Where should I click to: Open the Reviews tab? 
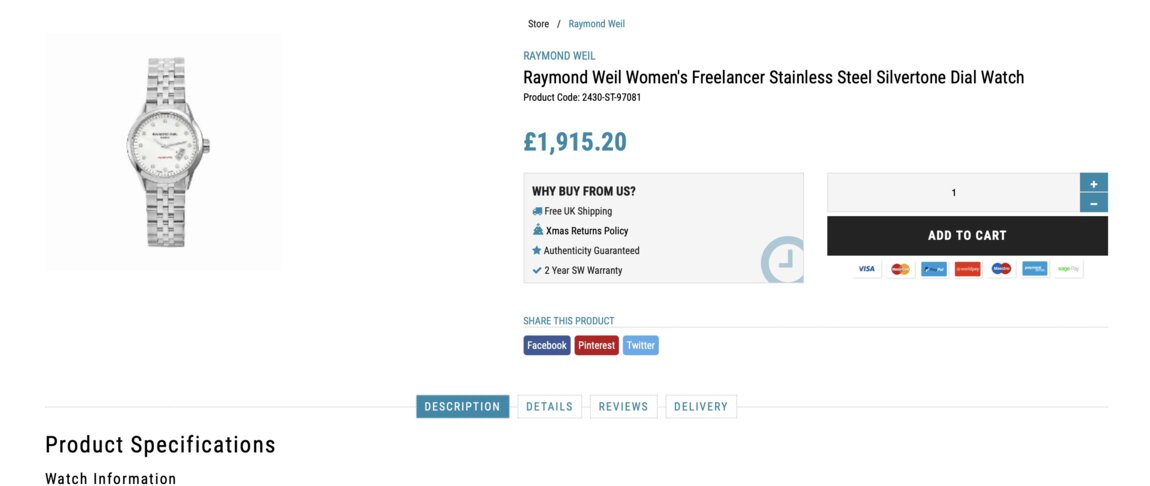[623, 407]
